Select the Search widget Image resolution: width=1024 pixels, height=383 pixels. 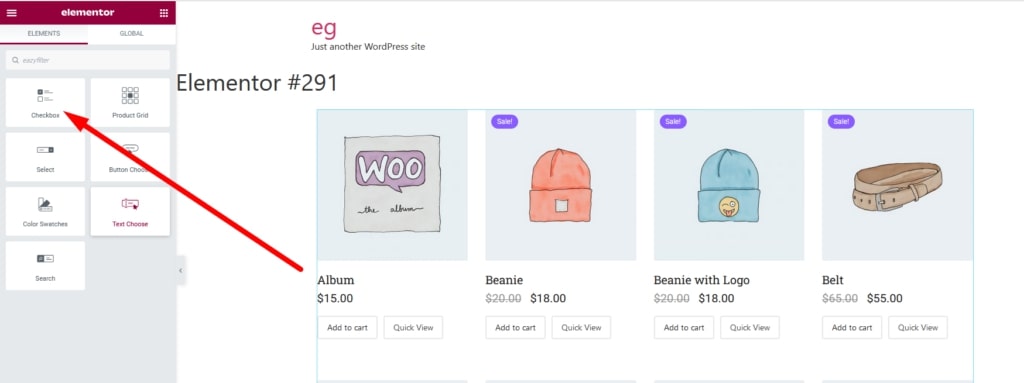[x=45, y=265]
